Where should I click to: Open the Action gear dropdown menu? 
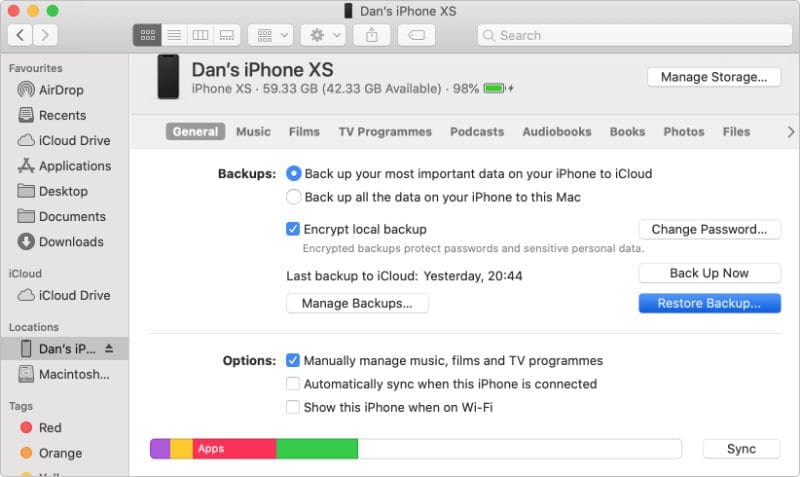(x=324, y=35)
